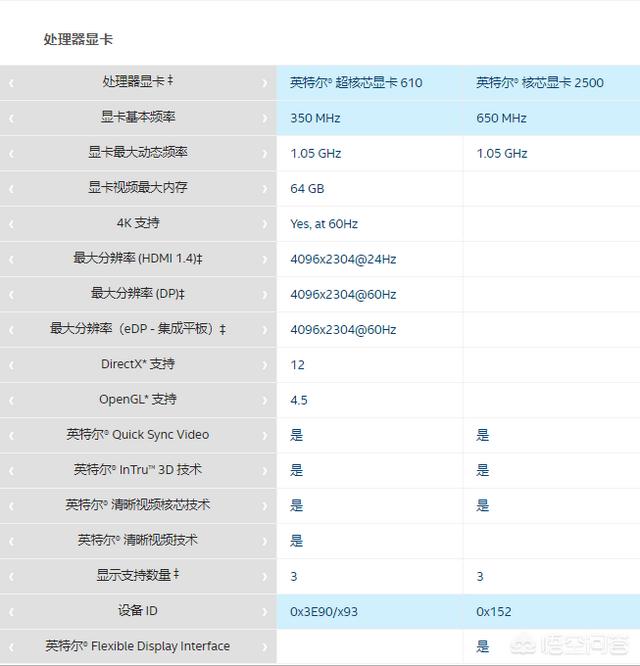Click right chevron of DirectX* 支持 row
The height and width of the screenshot is (666, 640).
point(265,365)
